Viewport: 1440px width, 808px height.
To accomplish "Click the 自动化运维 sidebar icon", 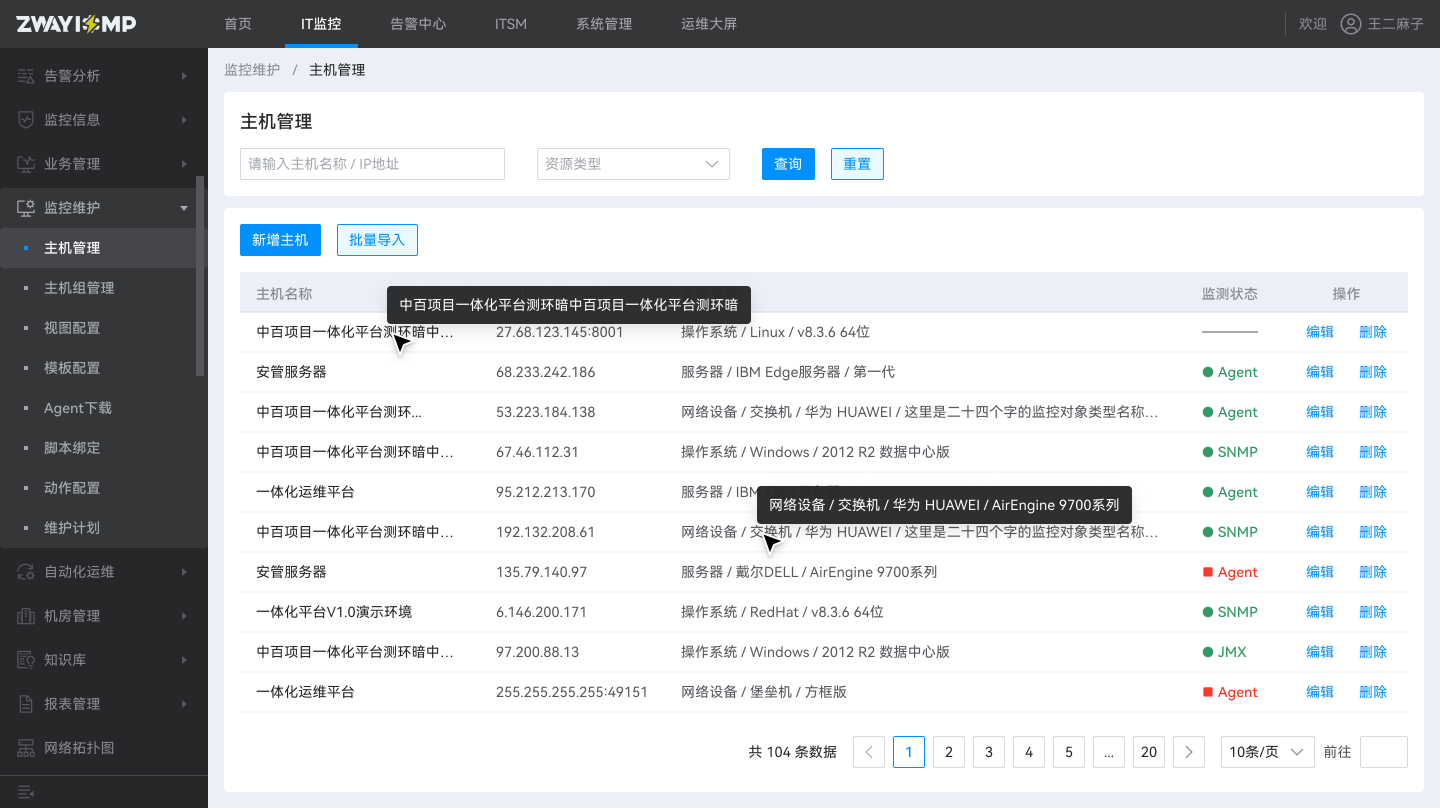I will (26, 571).
